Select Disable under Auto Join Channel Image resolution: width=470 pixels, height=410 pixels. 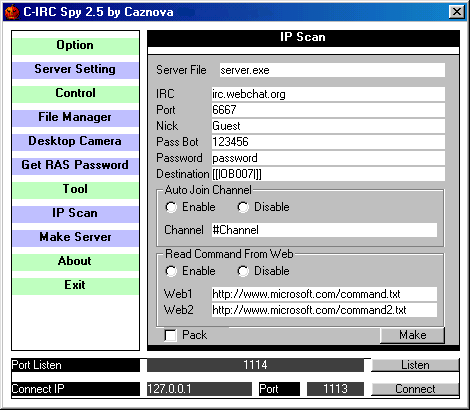click(243, 207)
